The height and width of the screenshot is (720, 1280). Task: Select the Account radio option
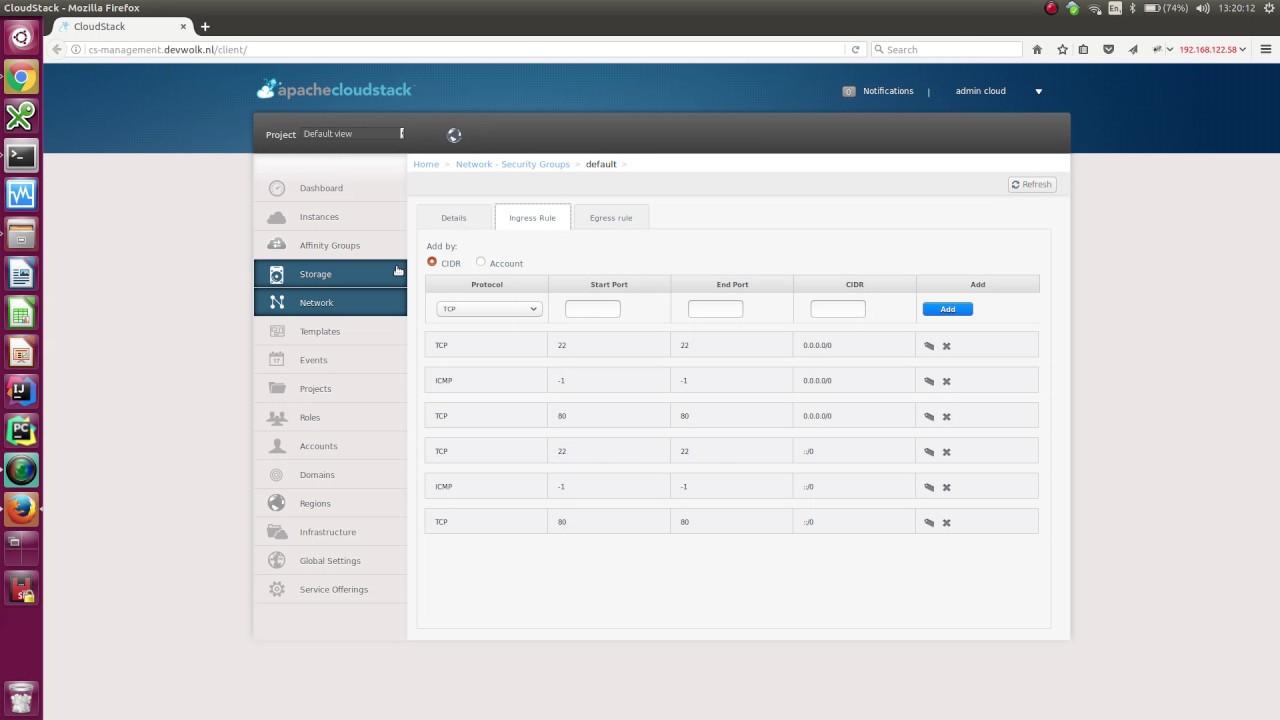point(481,262)
